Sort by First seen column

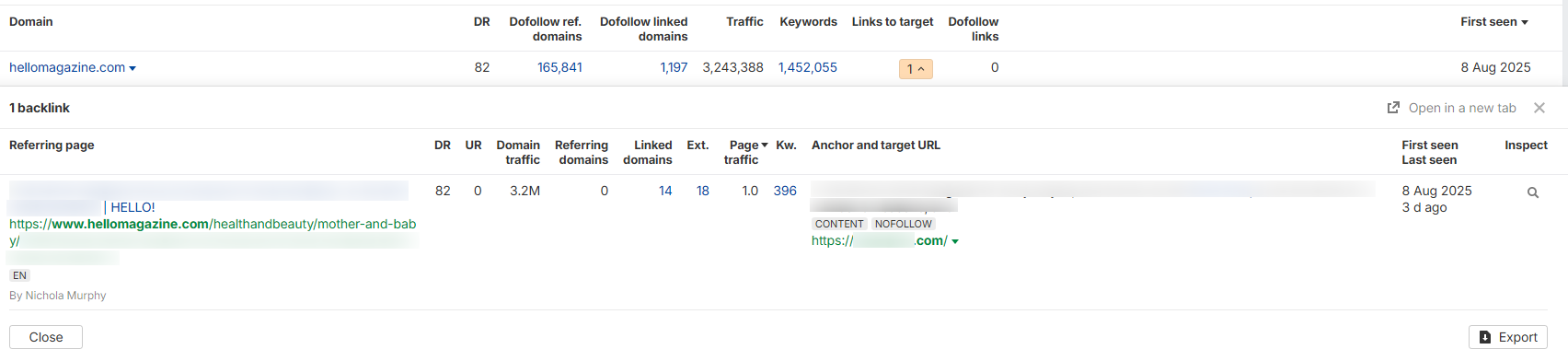(1494, 21)
